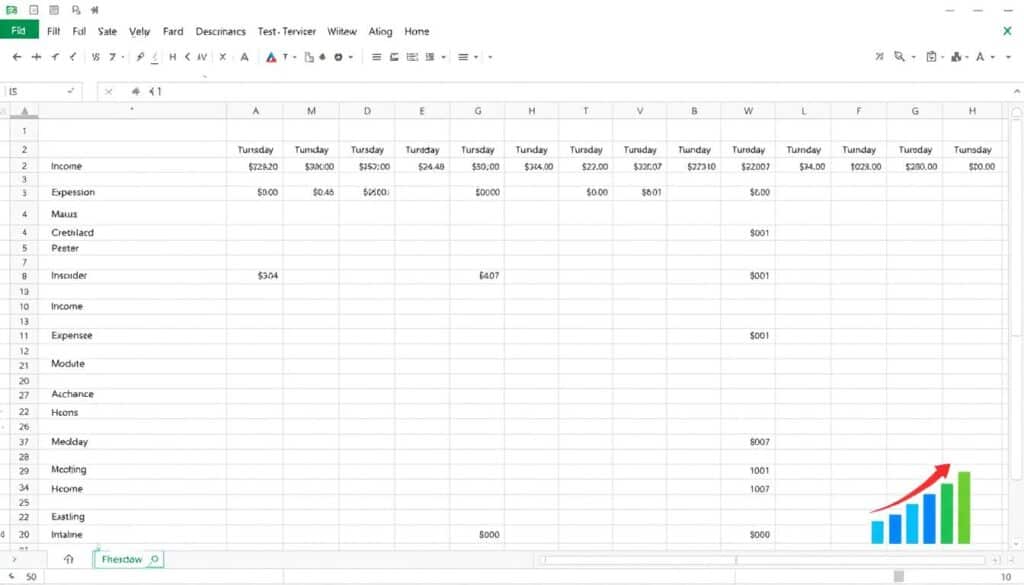Click the clipboard paste icon at toolbar right

[931, 57]
